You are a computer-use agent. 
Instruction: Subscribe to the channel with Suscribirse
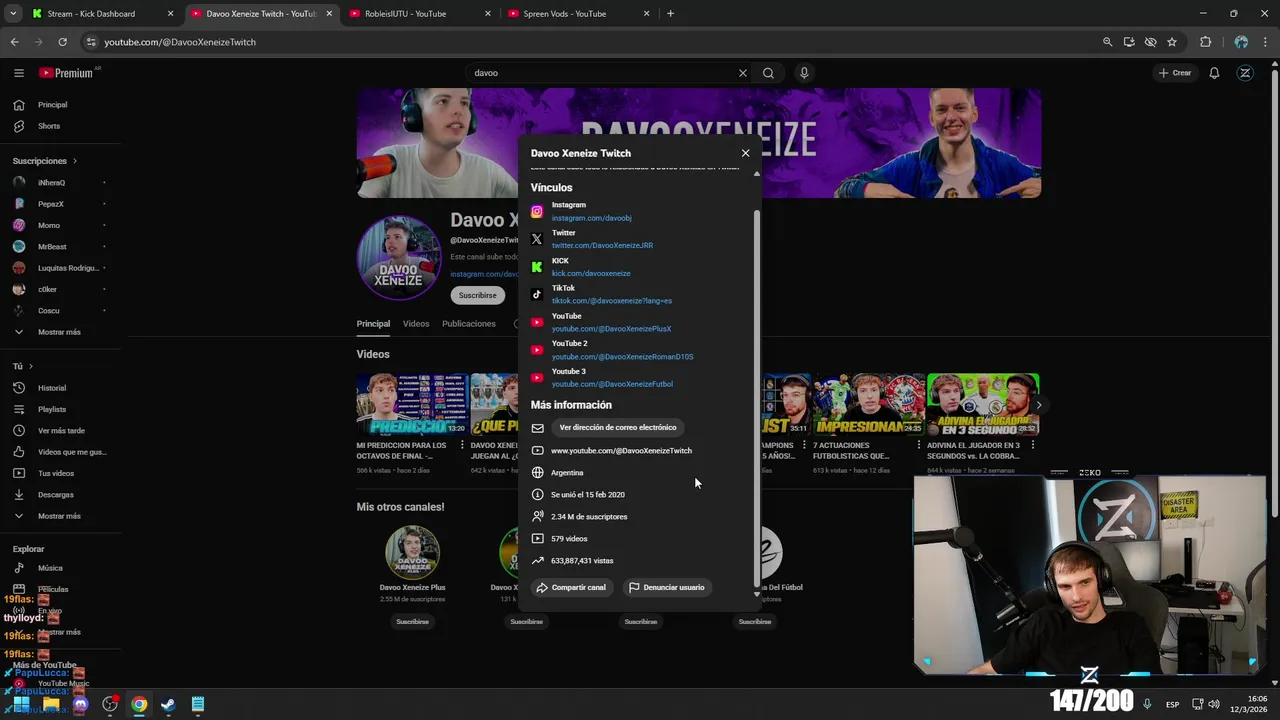tap(477, 295)
